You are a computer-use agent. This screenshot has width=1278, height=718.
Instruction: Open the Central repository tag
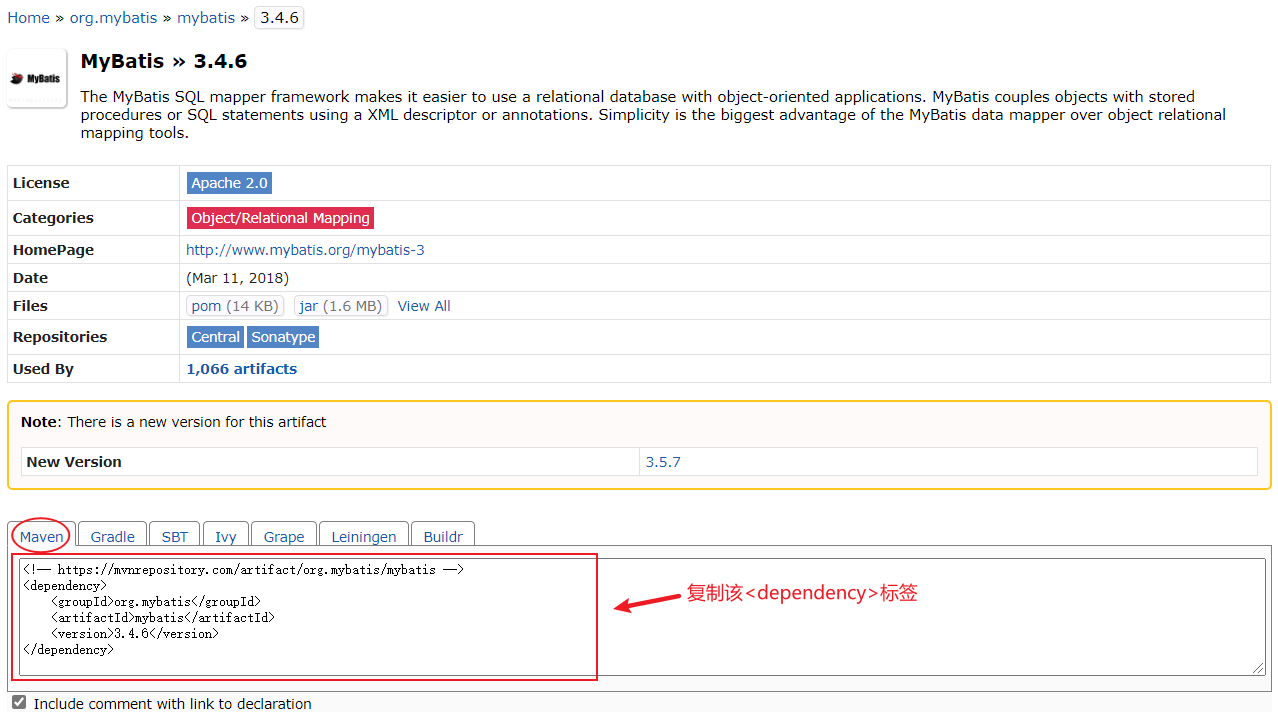pos(216,337)
